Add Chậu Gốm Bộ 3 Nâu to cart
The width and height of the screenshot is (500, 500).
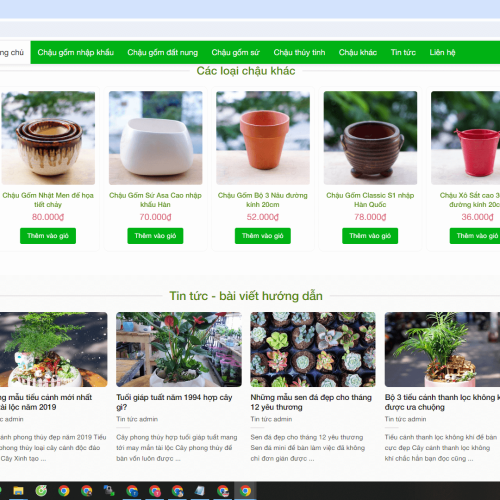pyautogui.click(x=263, y=236)
